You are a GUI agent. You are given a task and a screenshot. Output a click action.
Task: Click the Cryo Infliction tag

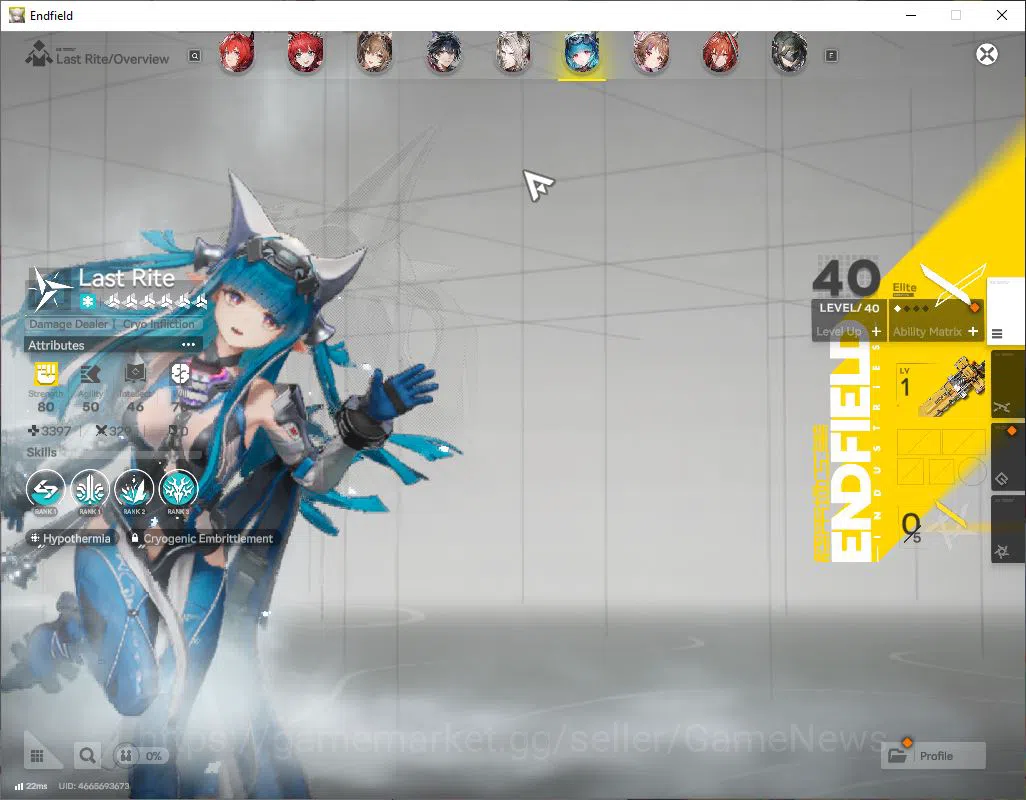(x=159, y=324)
